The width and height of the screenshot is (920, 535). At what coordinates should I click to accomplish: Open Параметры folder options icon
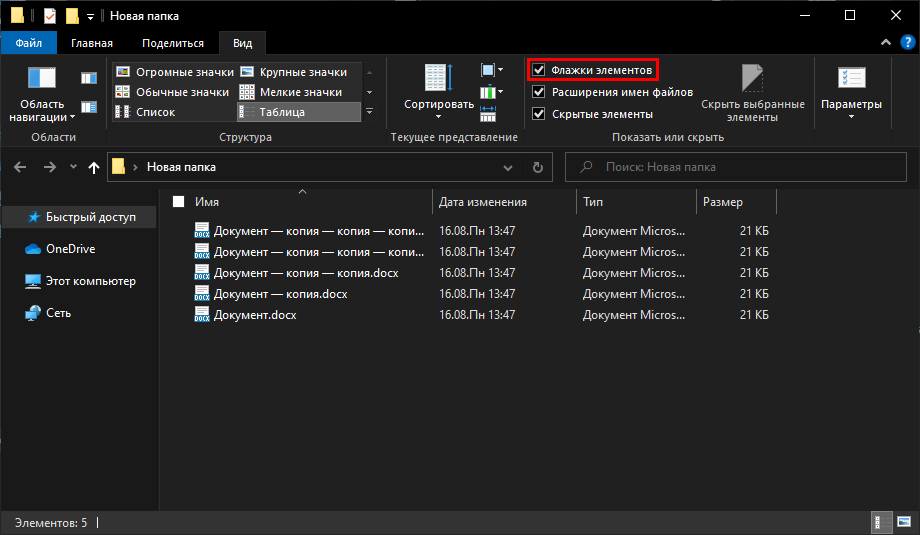(x=851, y=80)
